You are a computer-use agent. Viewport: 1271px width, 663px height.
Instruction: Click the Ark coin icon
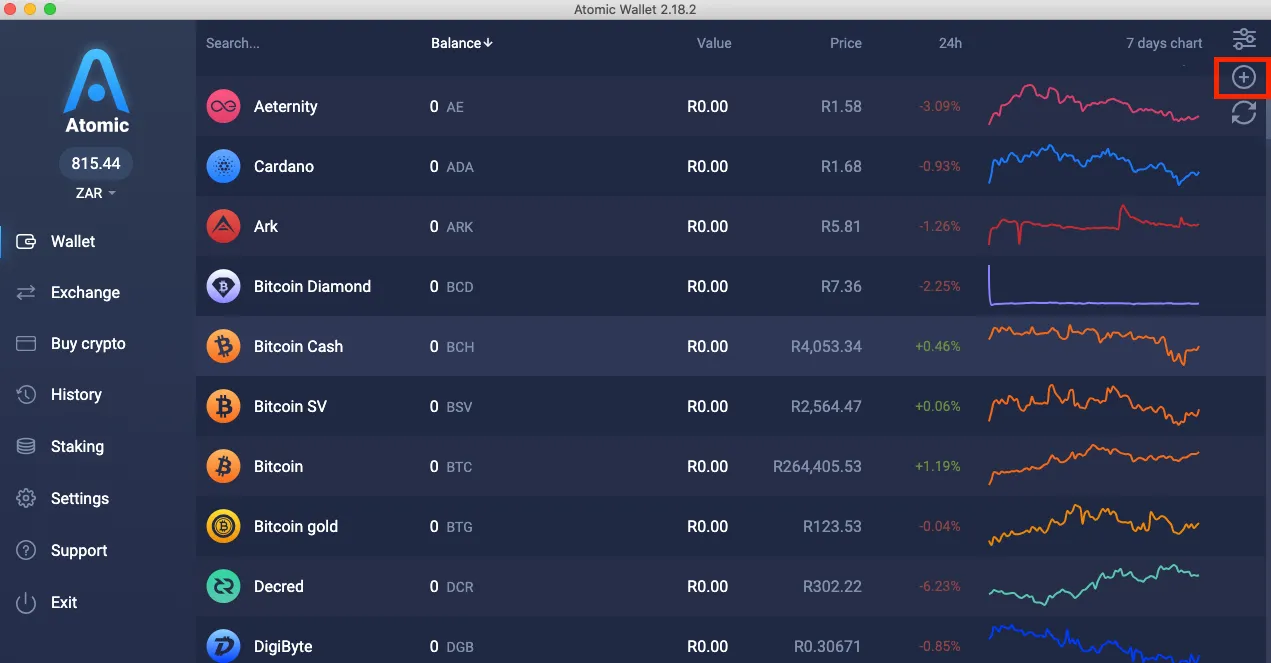coord(223,226)
